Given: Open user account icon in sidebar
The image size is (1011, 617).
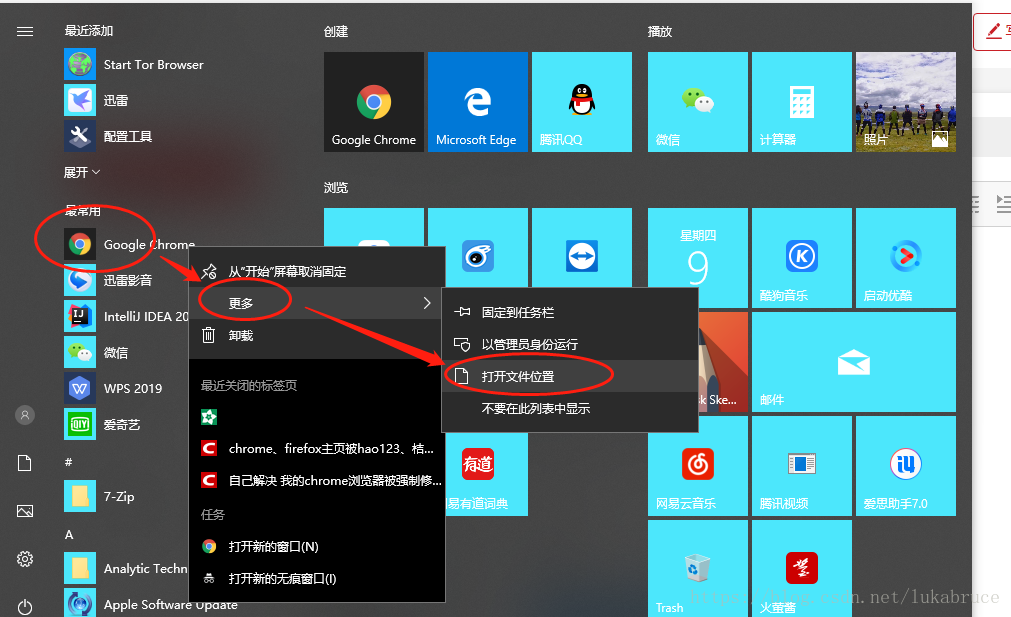Looking at the screenshot, I should tap(25, 415).
